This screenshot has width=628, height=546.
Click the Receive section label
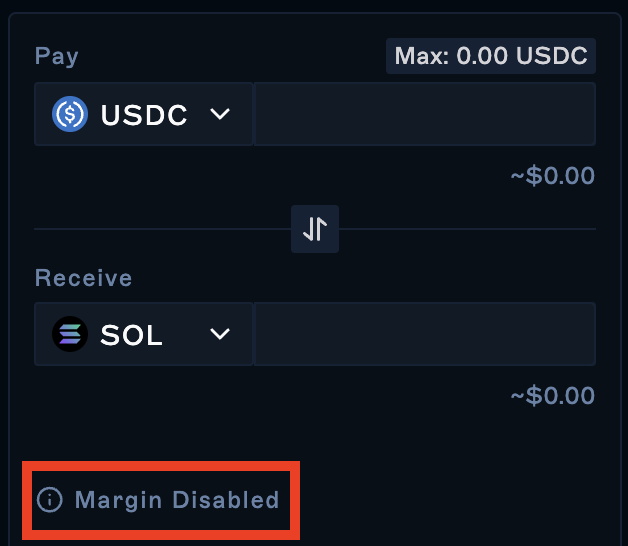[x=83, y=277]
